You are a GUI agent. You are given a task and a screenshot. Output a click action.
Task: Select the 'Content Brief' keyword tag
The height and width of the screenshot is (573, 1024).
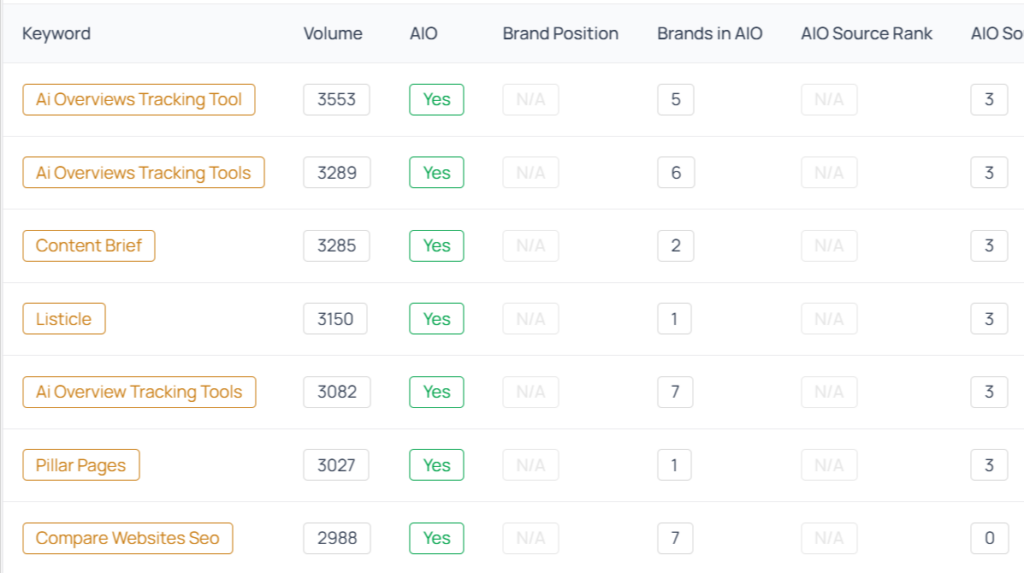click(89, 246)
